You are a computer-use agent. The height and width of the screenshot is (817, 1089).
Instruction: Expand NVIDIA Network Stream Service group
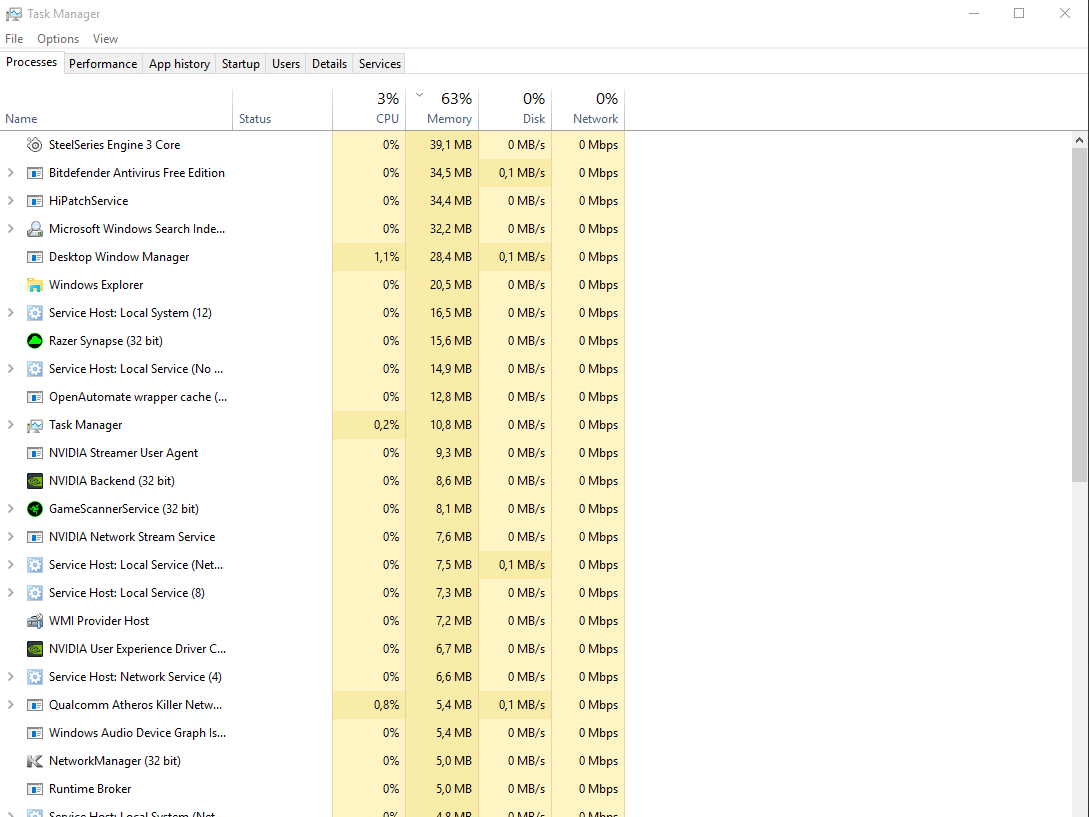click(x=10, y=537)
